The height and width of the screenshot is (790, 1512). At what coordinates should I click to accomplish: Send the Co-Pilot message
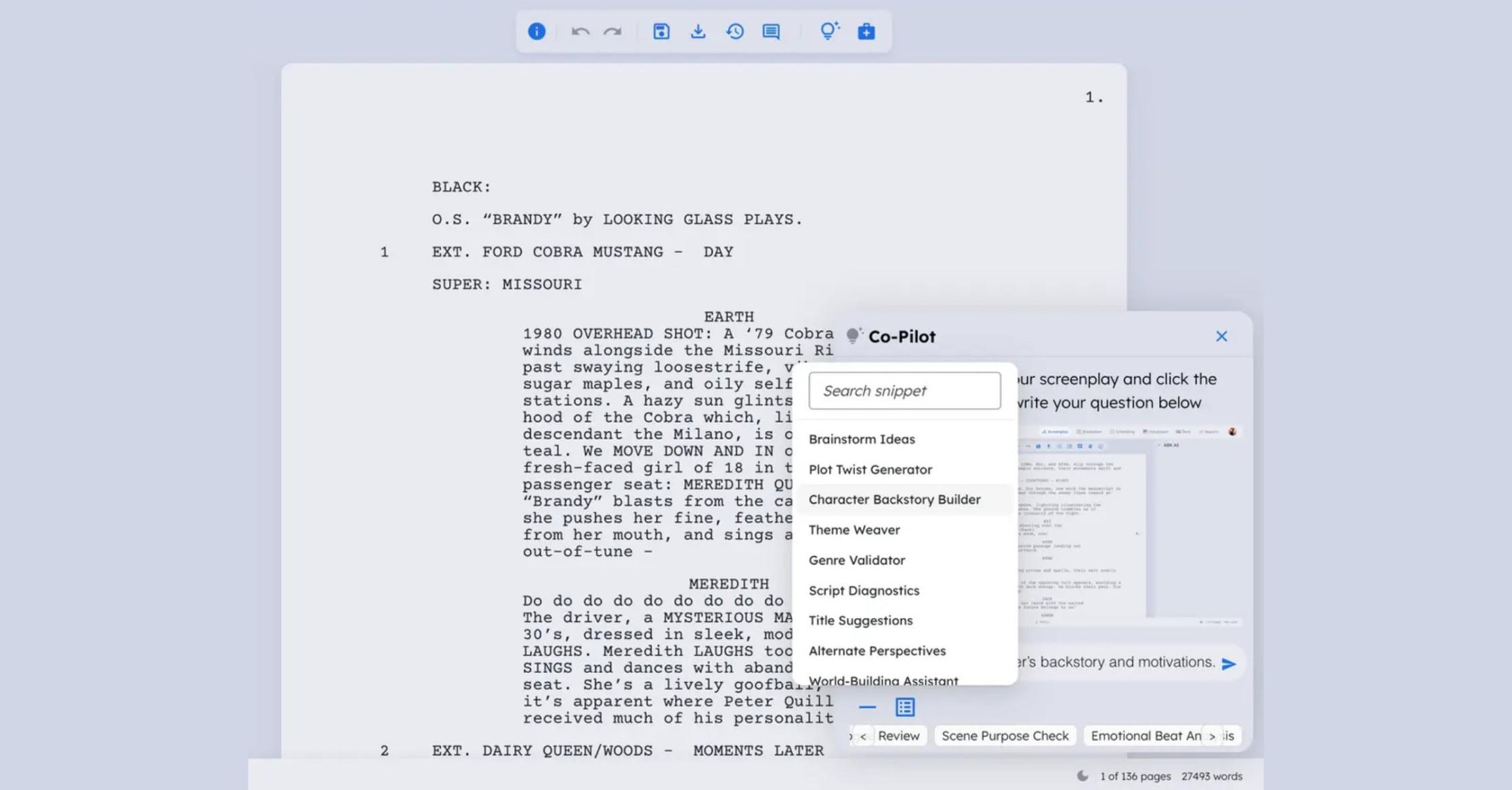[x=1229, y=663]
